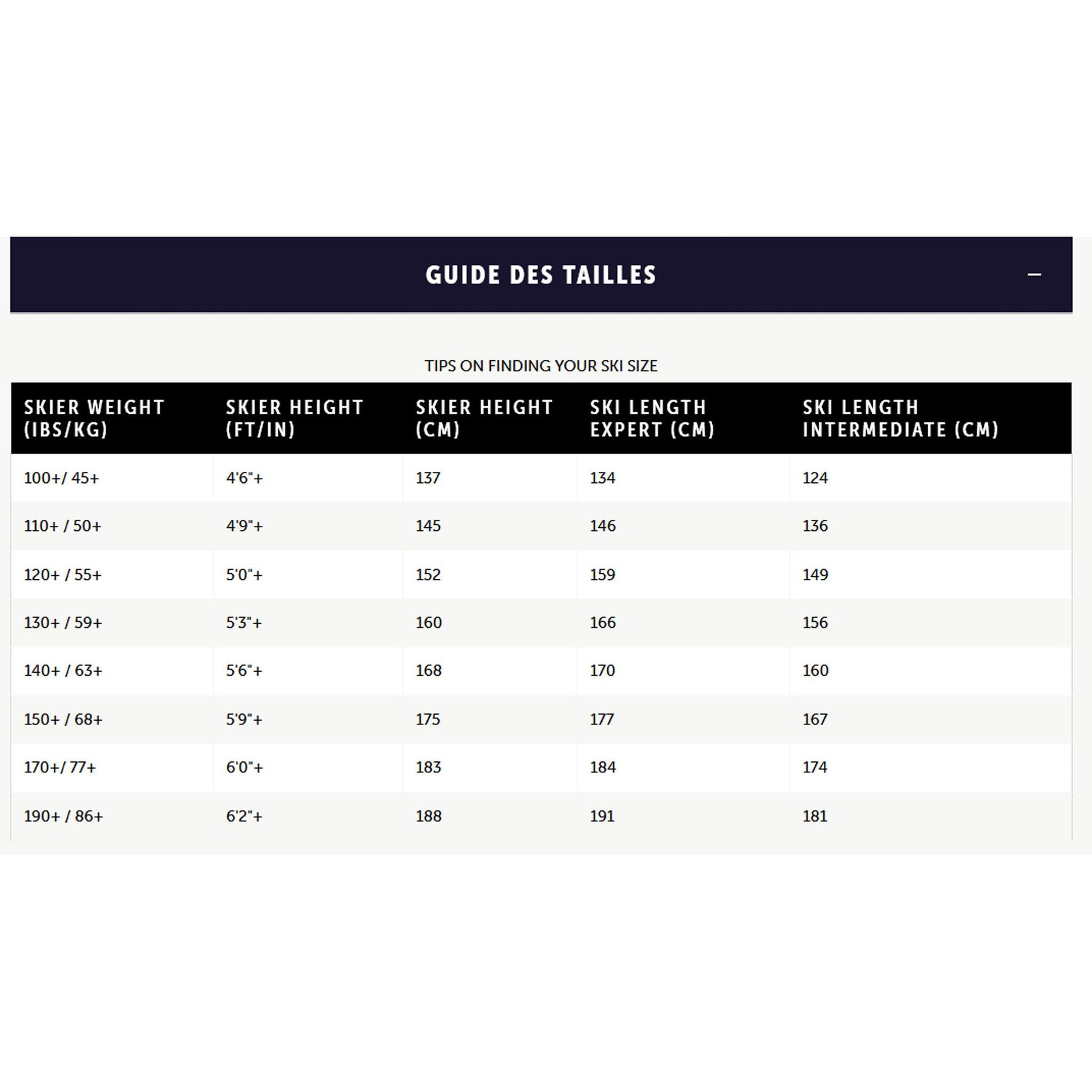Click the Tips on Finding Your Ski Size text
The image size is (1092, 1092).
point(541,366)
